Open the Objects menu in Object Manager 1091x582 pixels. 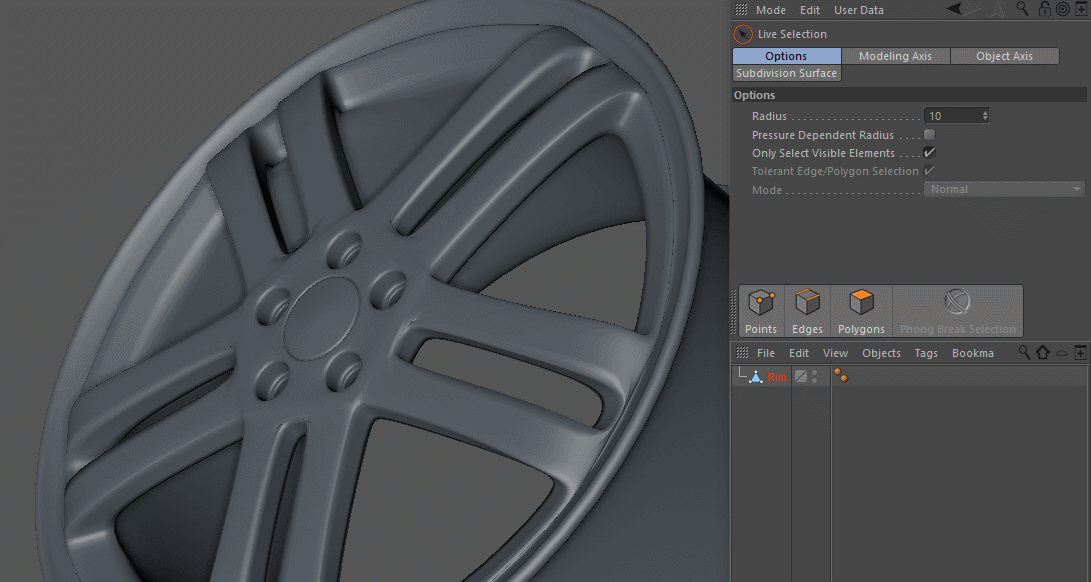pyautogui.click(x=881, y=353)
